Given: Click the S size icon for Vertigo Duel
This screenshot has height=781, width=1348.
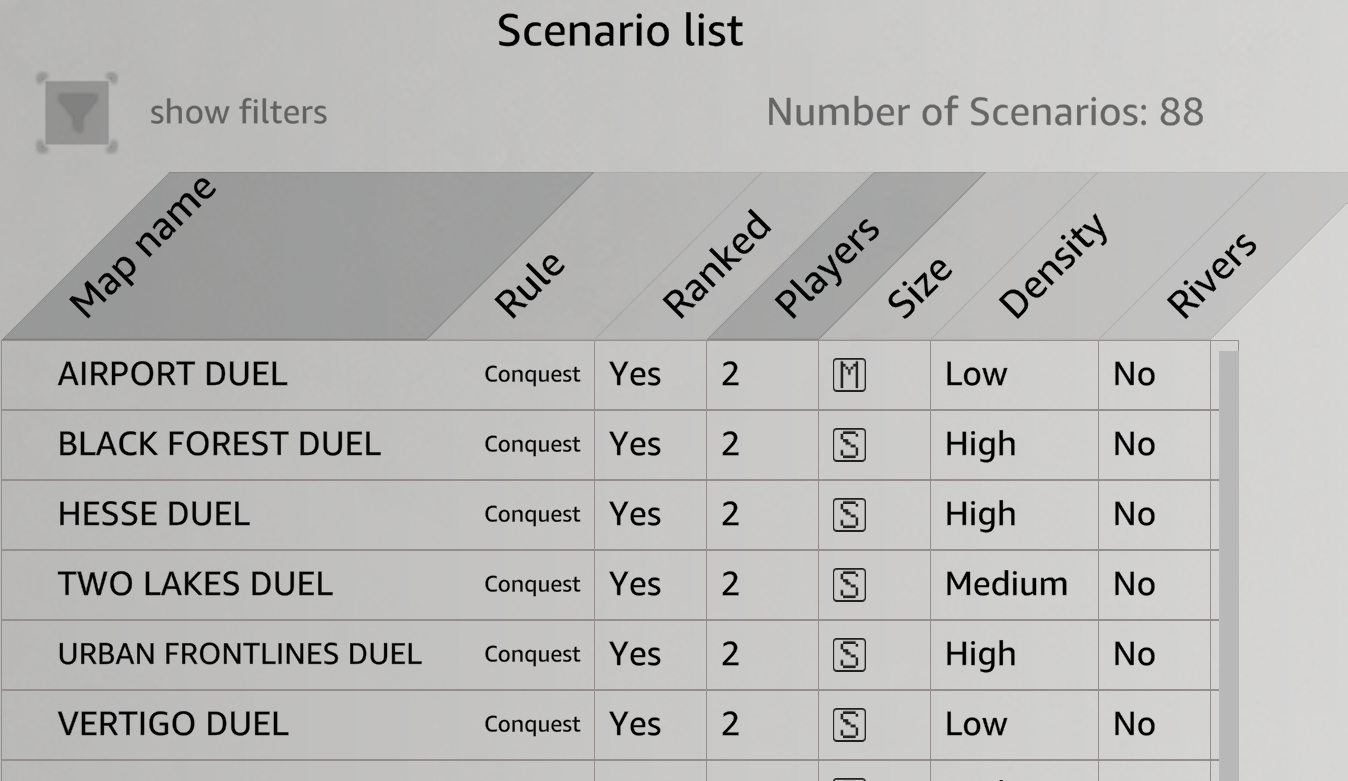Looking at the screenshot, I should (849, 725).
